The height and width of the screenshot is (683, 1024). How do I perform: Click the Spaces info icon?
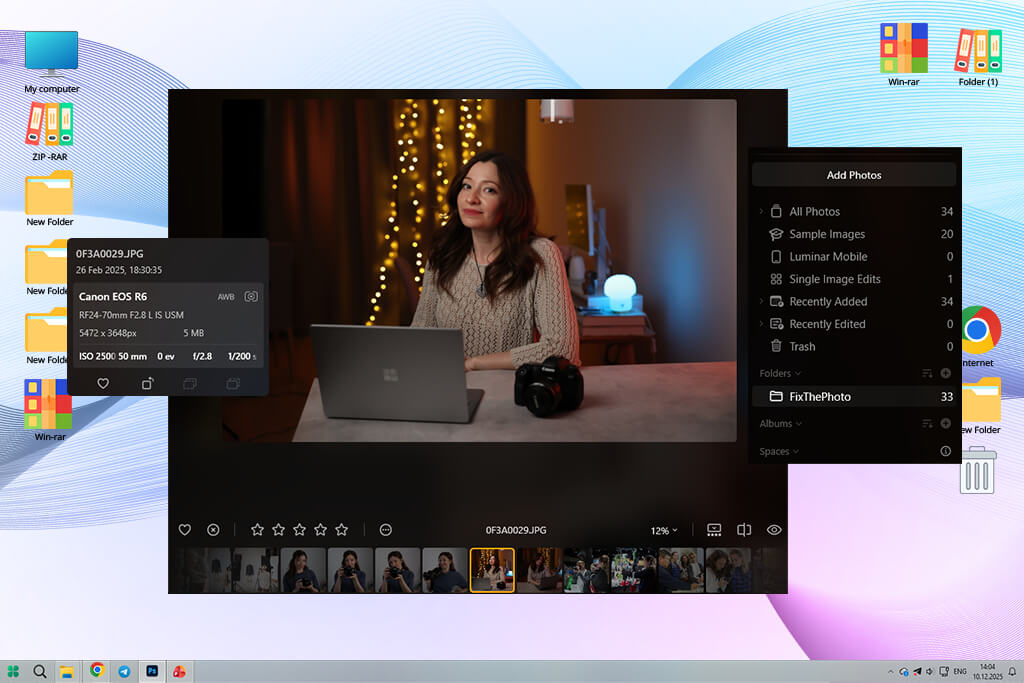[x=946, y=451]
